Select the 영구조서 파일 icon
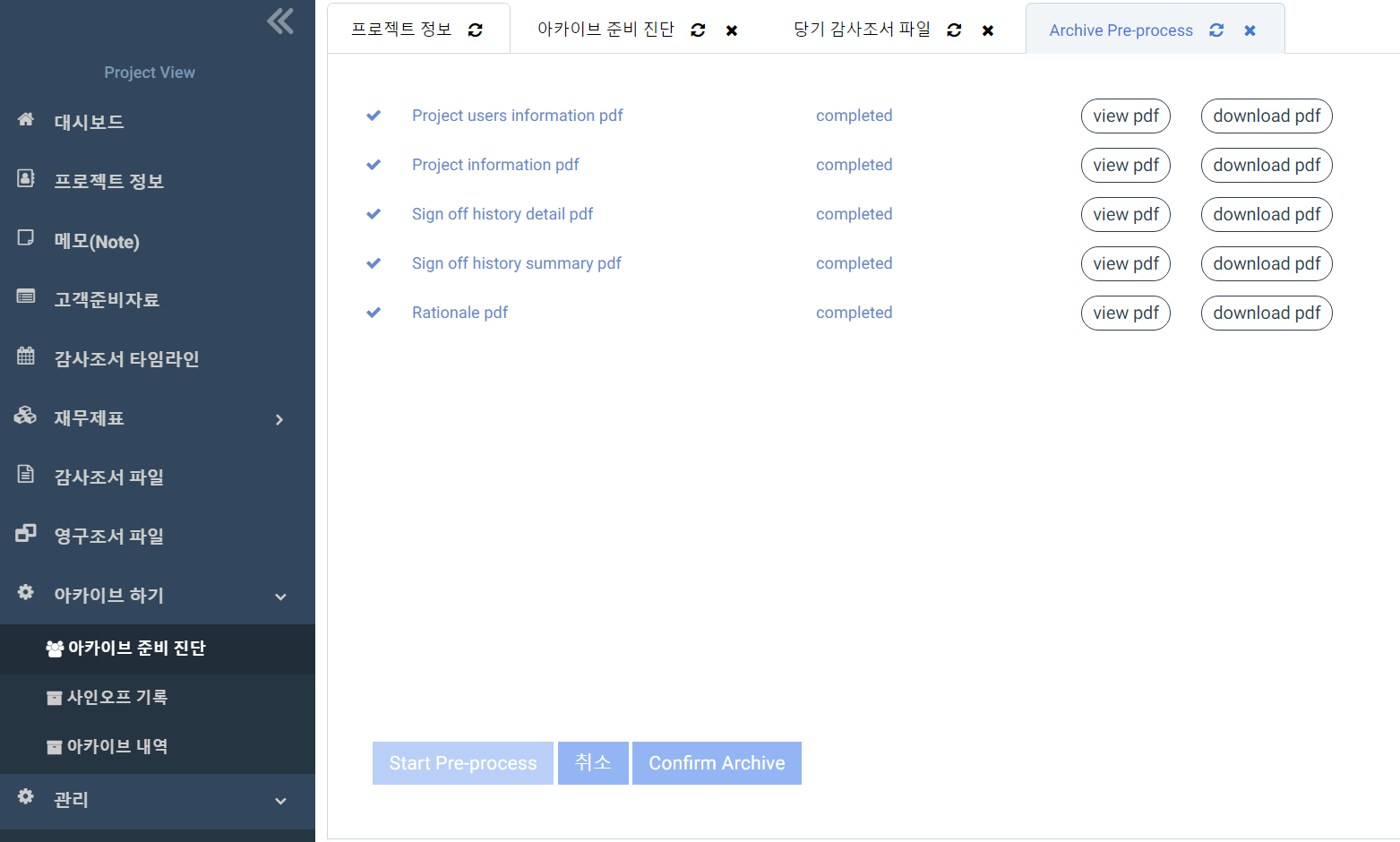This screenshot has width=1400, height=842. tap(26, 535)
